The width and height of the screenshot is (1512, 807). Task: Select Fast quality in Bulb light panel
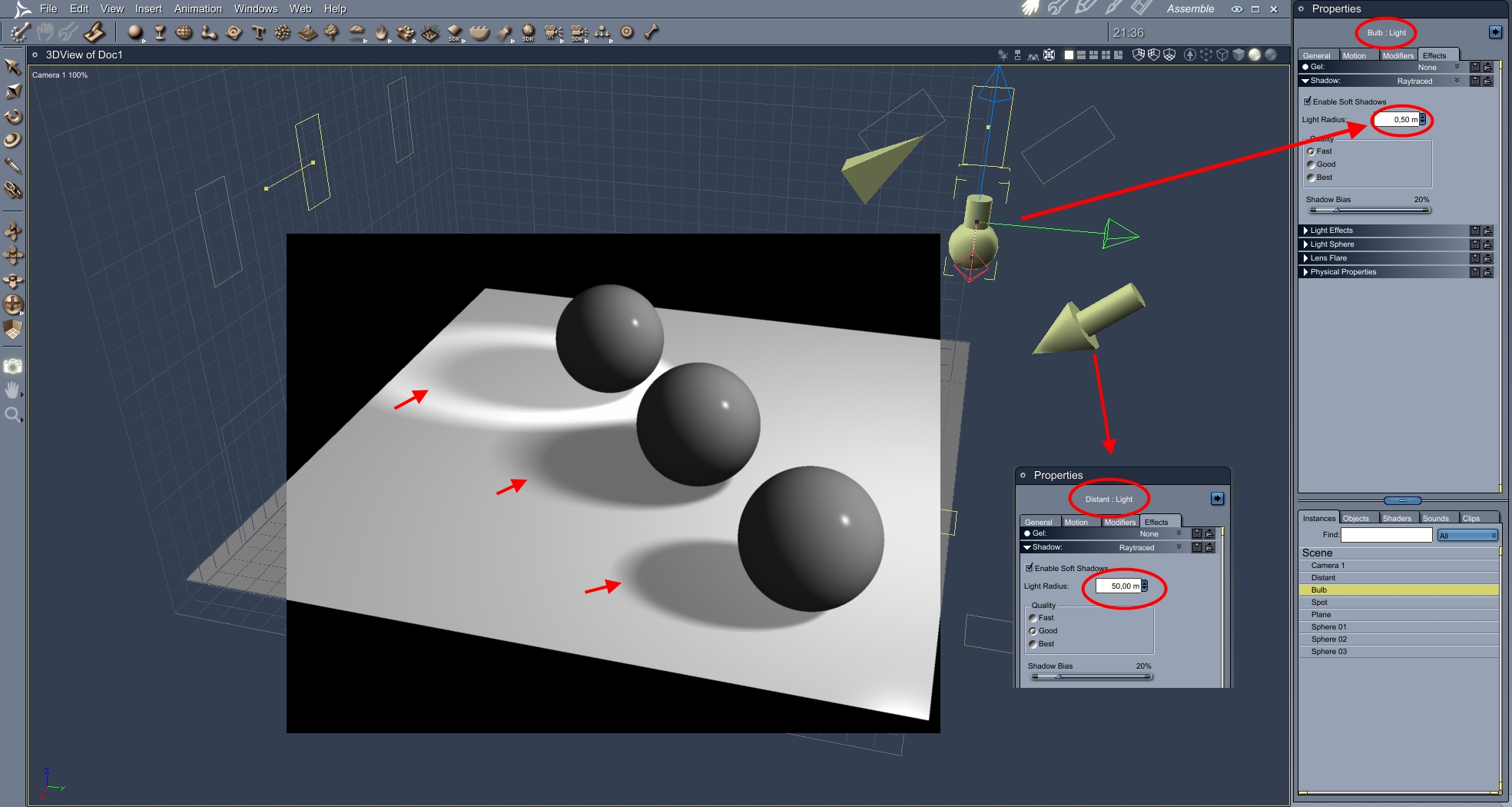[x=1311, y=151]
